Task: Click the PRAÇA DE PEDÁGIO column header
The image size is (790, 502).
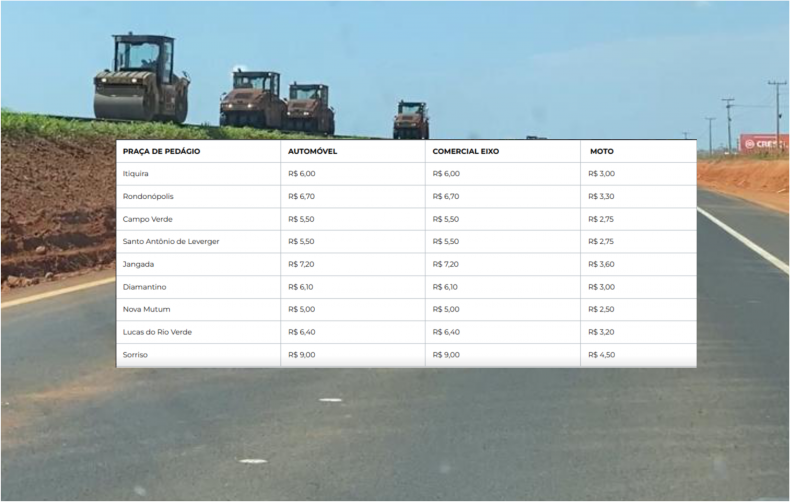Action: pos(161,151)
